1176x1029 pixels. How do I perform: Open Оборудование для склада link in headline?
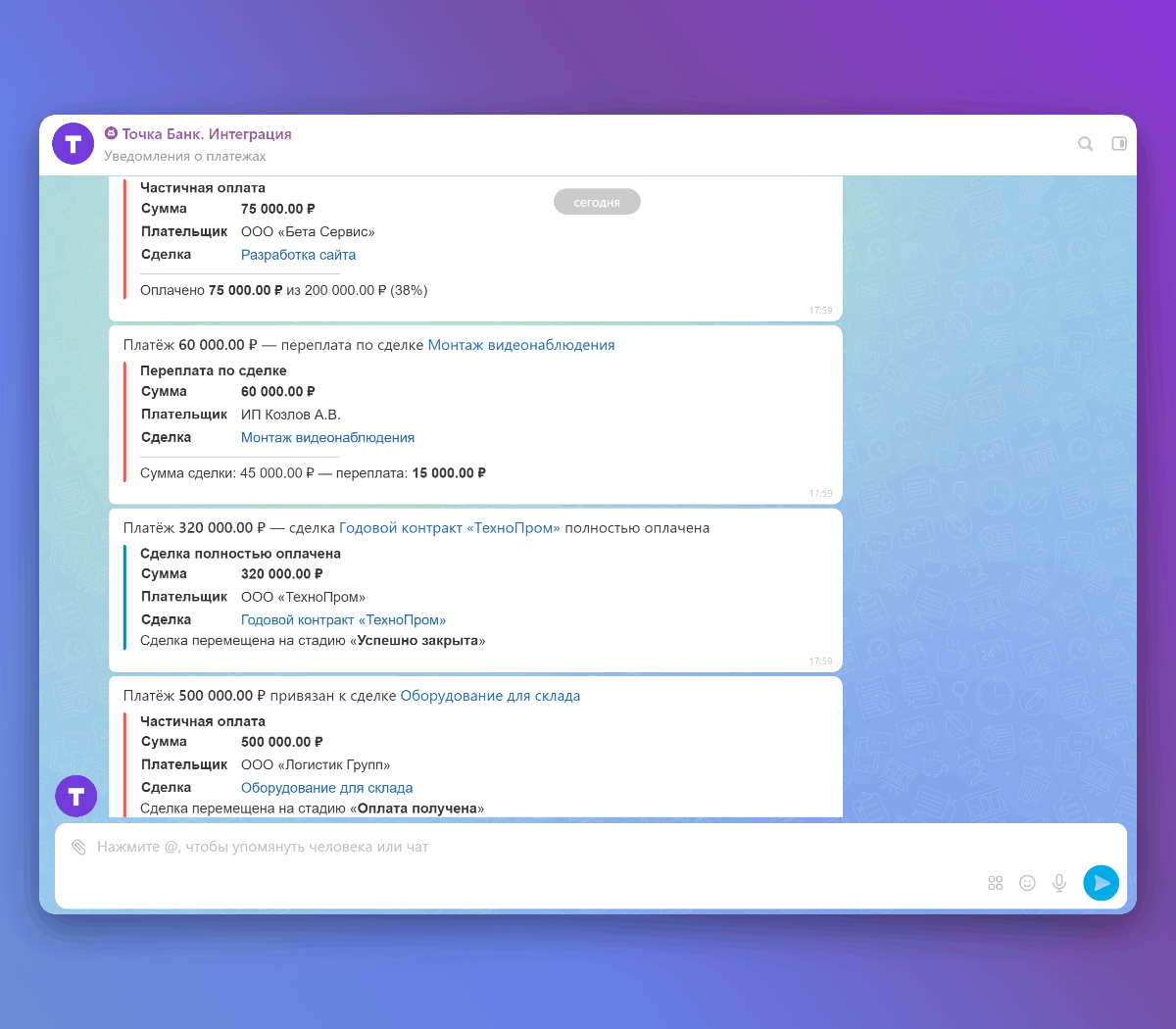[x=490, y=696]
